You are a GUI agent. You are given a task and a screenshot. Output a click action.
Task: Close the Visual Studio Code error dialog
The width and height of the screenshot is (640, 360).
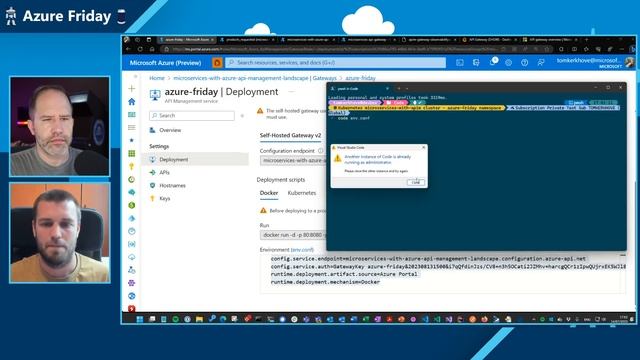pos(423,147)
